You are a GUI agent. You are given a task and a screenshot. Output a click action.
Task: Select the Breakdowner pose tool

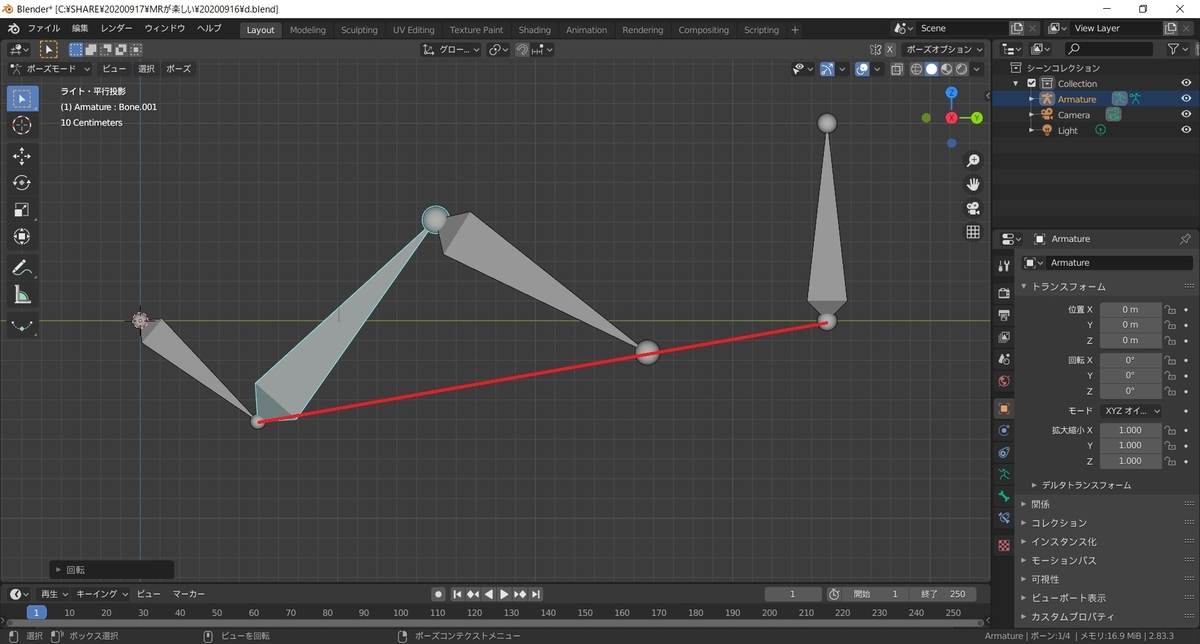pos(22,324)
